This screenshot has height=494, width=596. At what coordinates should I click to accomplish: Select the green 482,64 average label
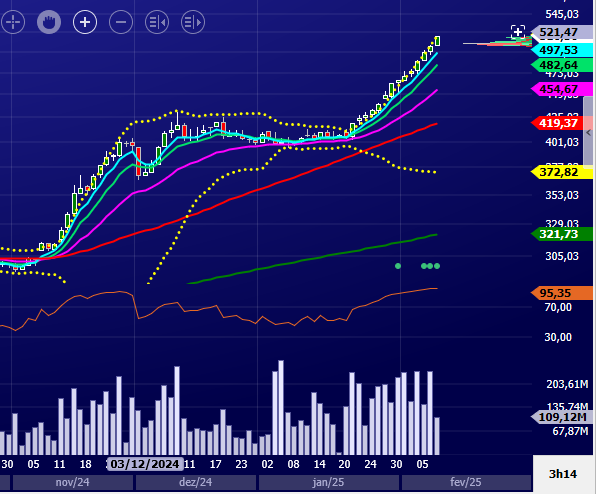tap(561, 65)
